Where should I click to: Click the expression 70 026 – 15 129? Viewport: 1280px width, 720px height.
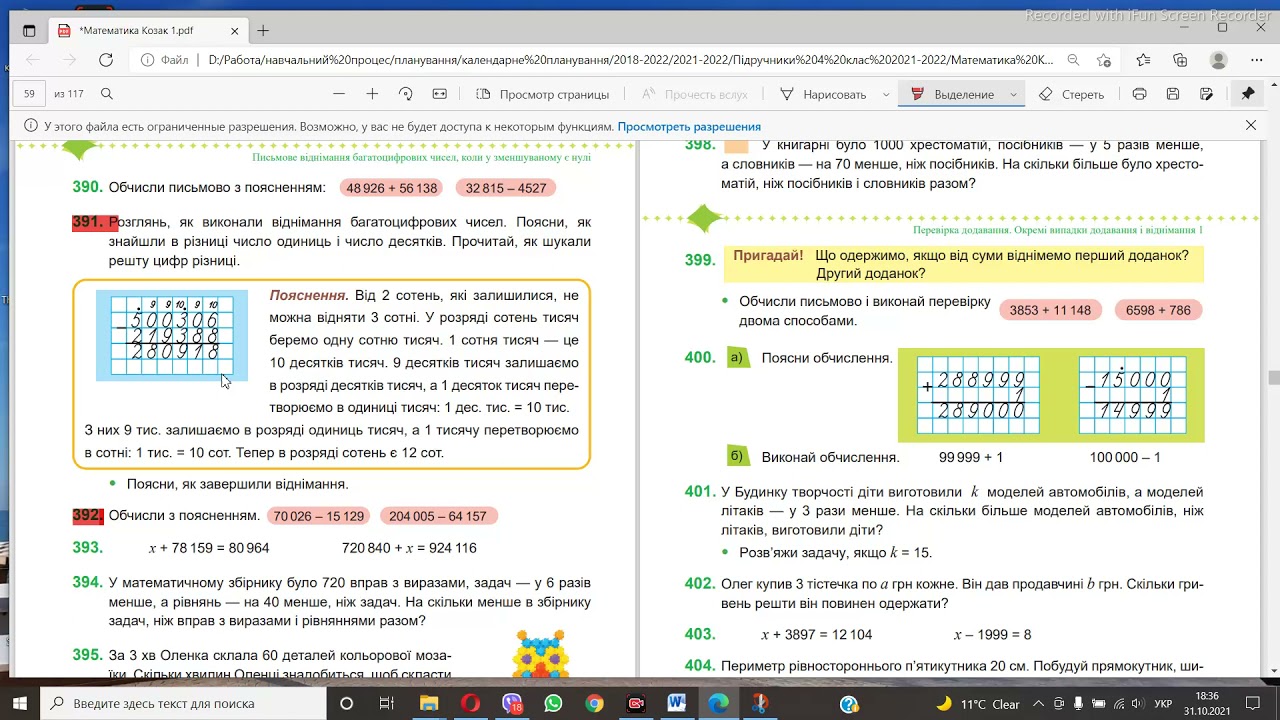(319, 516)
